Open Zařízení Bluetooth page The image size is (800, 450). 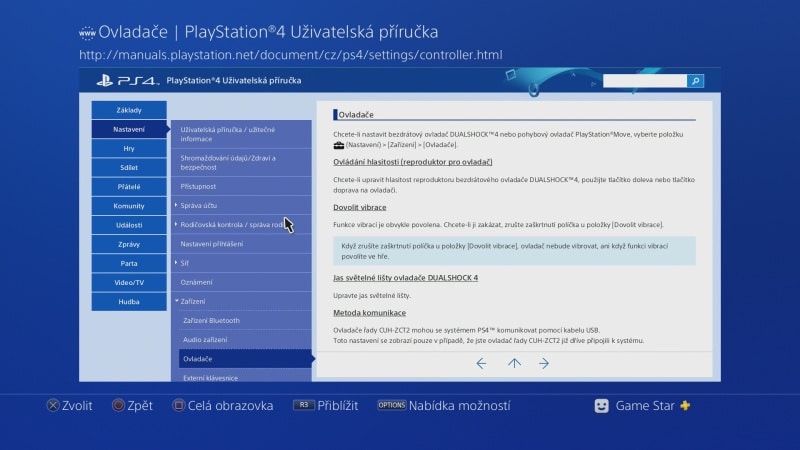coord(245,320)
